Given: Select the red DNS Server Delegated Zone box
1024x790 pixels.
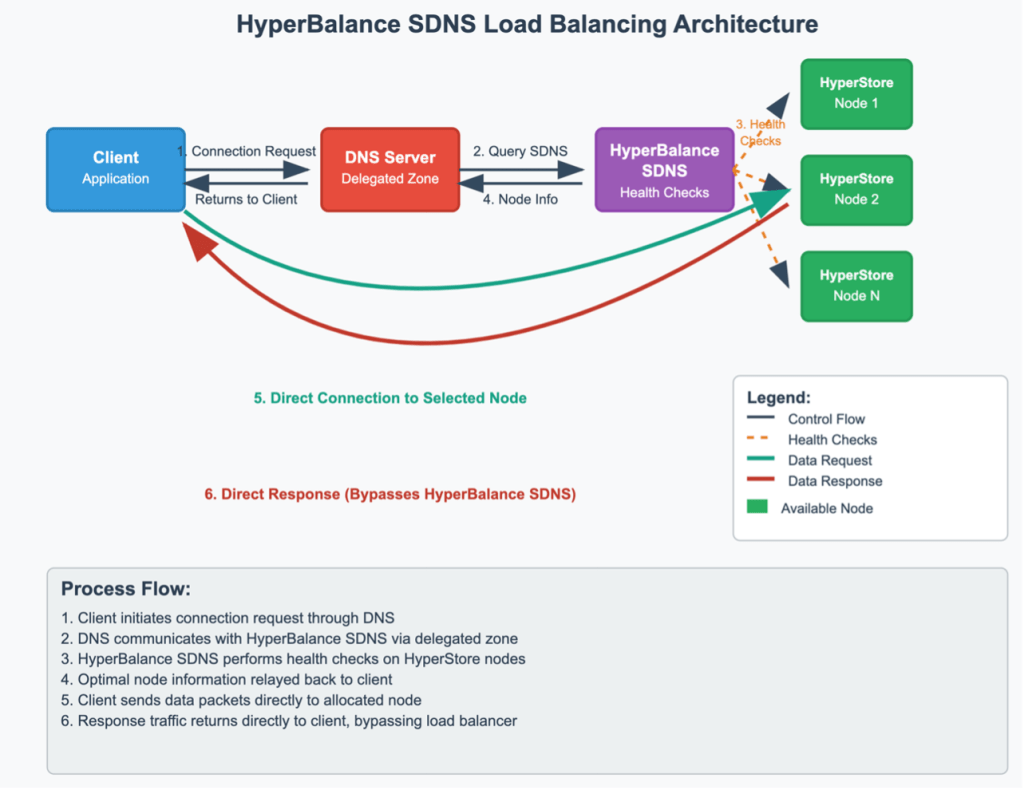Looking at the screenshot, I should tap(390, 170).
